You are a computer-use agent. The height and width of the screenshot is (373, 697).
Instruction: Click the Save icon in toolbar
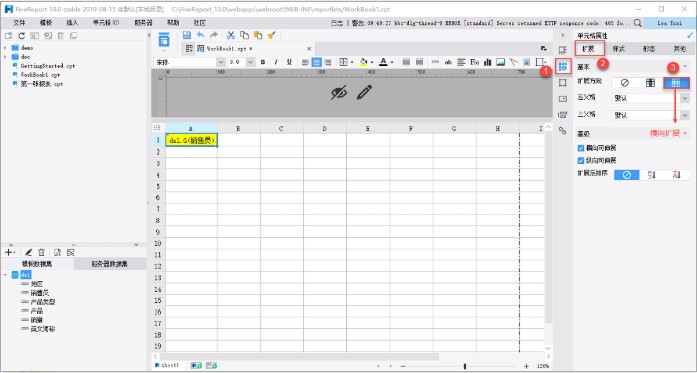(x=187, y=35)
